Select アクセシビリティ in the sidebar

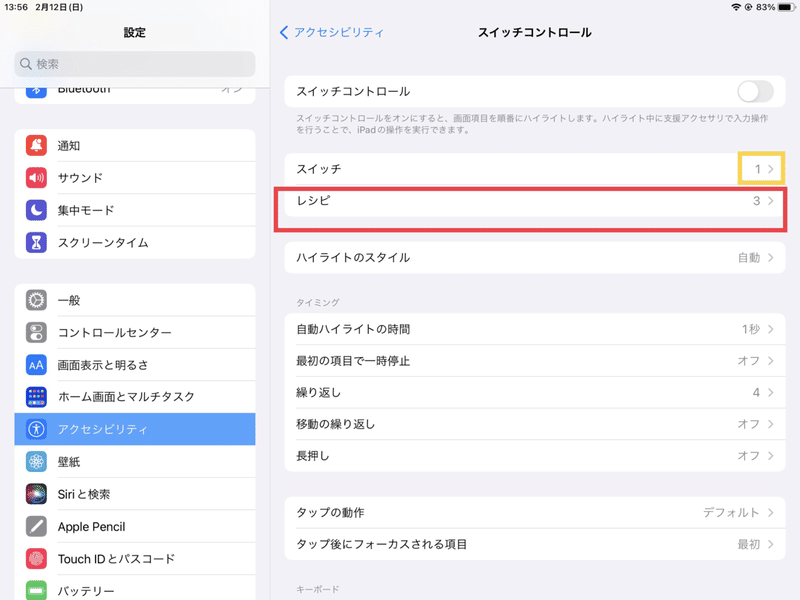coord(135,429)
